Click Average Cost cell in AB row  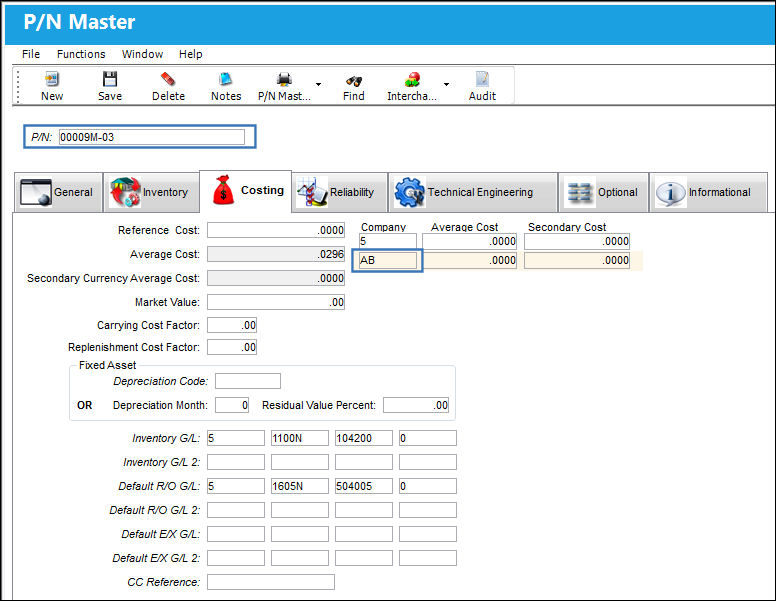(x=470, y=260)
